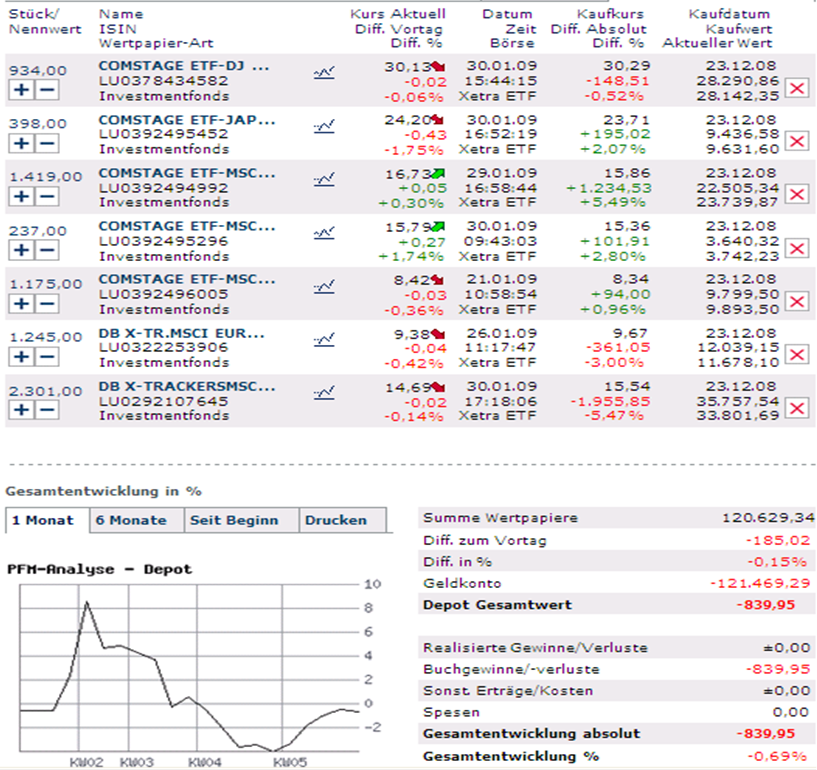Open DB X-TR.MSCI EUR fund link
This screenshot has width=817, height=770.
coord(181,333)
